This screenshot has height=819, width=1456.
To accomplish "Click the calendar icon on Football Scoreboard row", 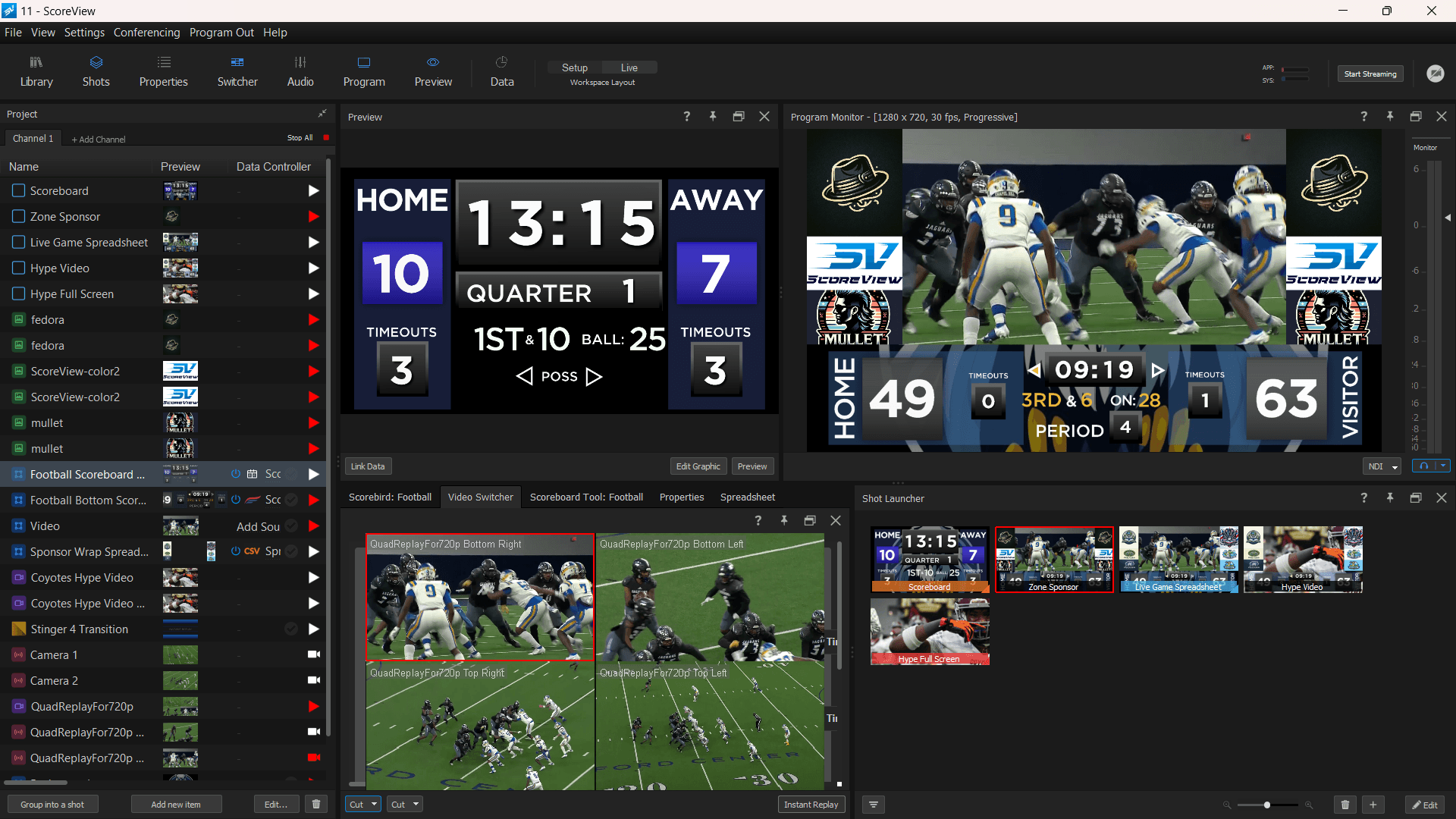I will (253, 474).
